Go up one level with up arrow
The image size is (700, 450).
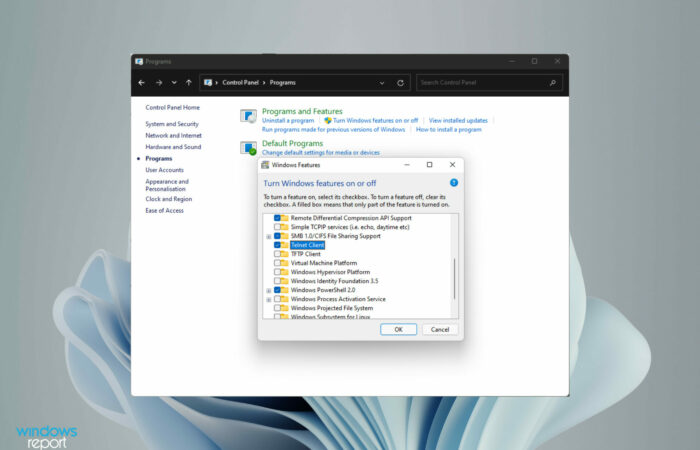pyautogui.click(x=189, y=83)
